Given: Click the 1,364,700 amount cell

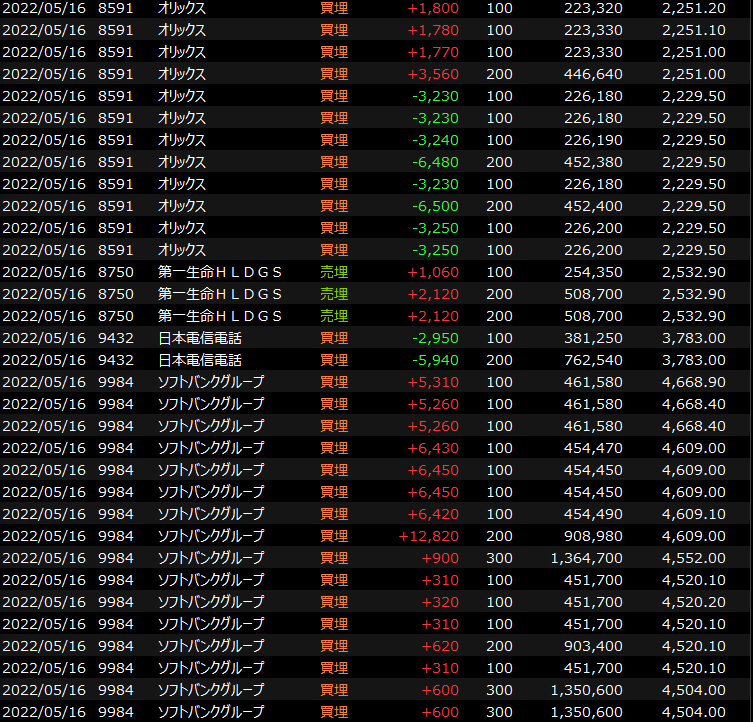Looking at the screenshot, I should (x=586, y=558).
